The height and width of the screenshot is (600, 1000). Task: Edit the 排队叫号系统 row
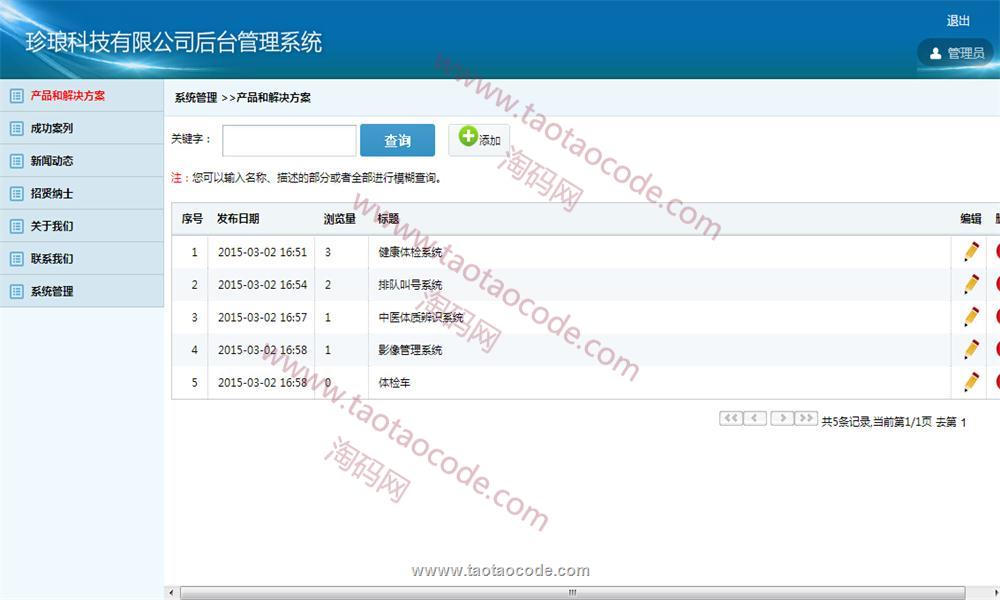point(971,285)
